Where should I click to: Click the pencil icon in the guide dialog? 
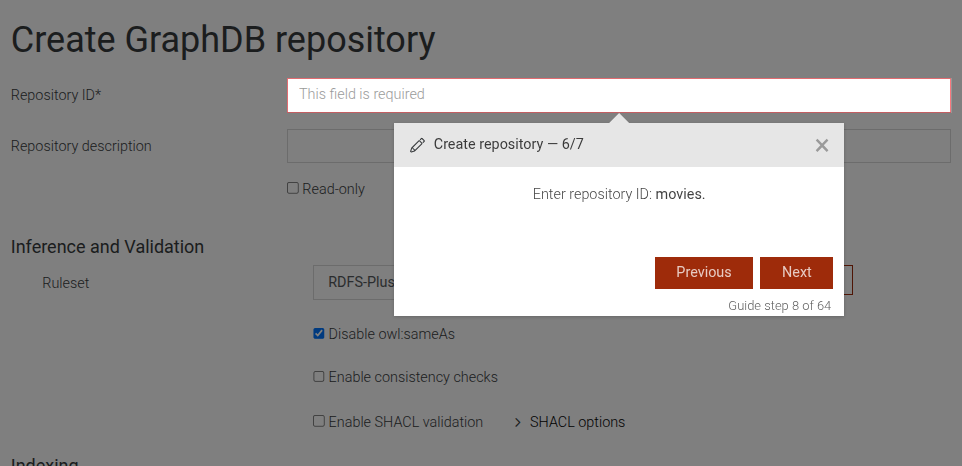418,145
